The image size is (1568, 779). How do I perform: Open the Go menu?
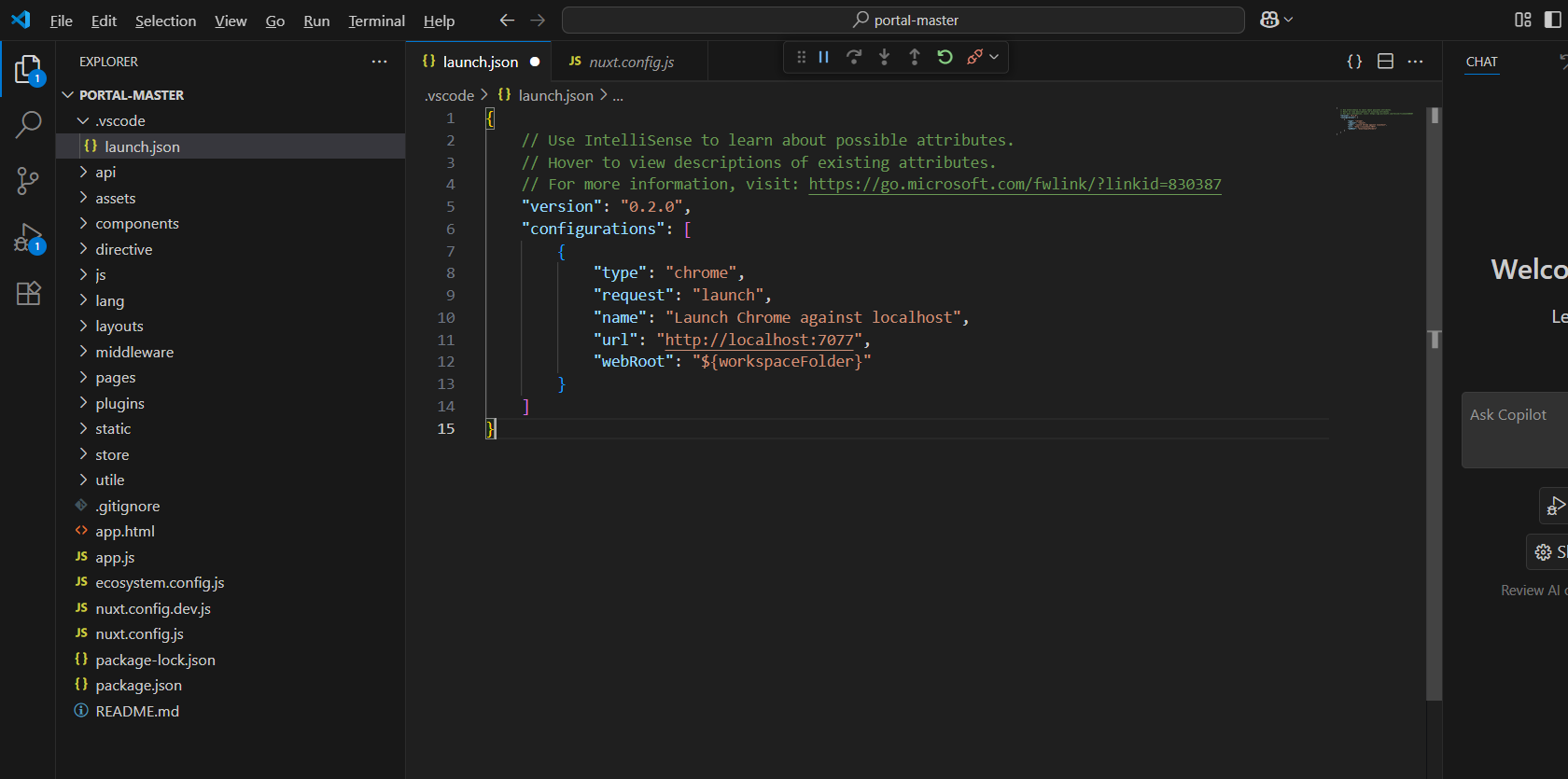[275, 21]
